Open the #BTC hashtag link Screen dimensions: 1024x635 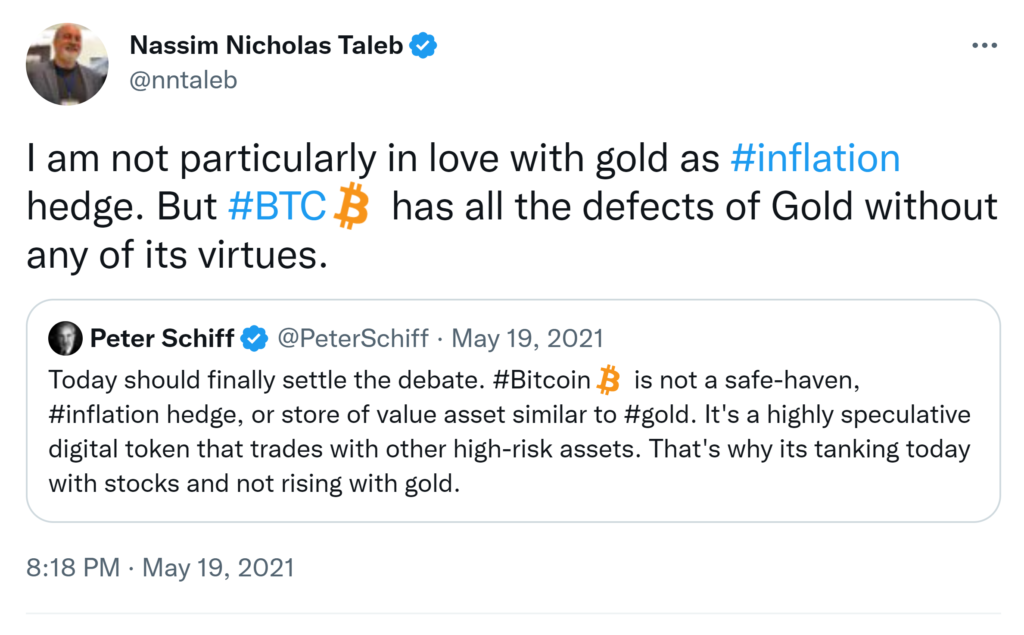point(277,207)
